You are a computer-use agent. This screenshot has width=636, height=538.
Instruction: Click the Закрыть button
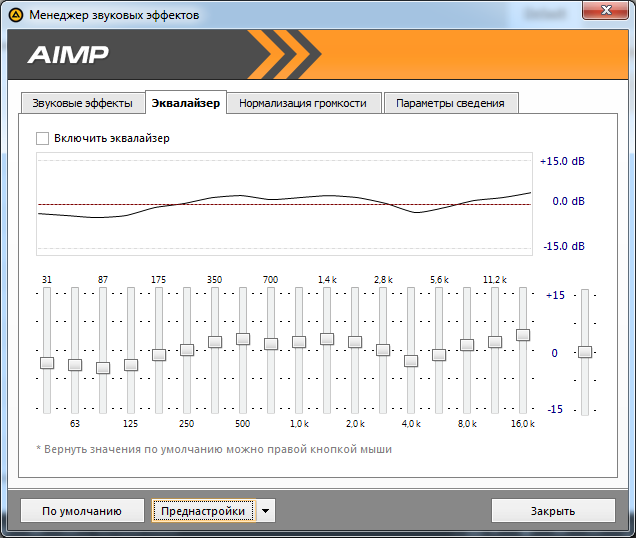click(x=553, y=511)
